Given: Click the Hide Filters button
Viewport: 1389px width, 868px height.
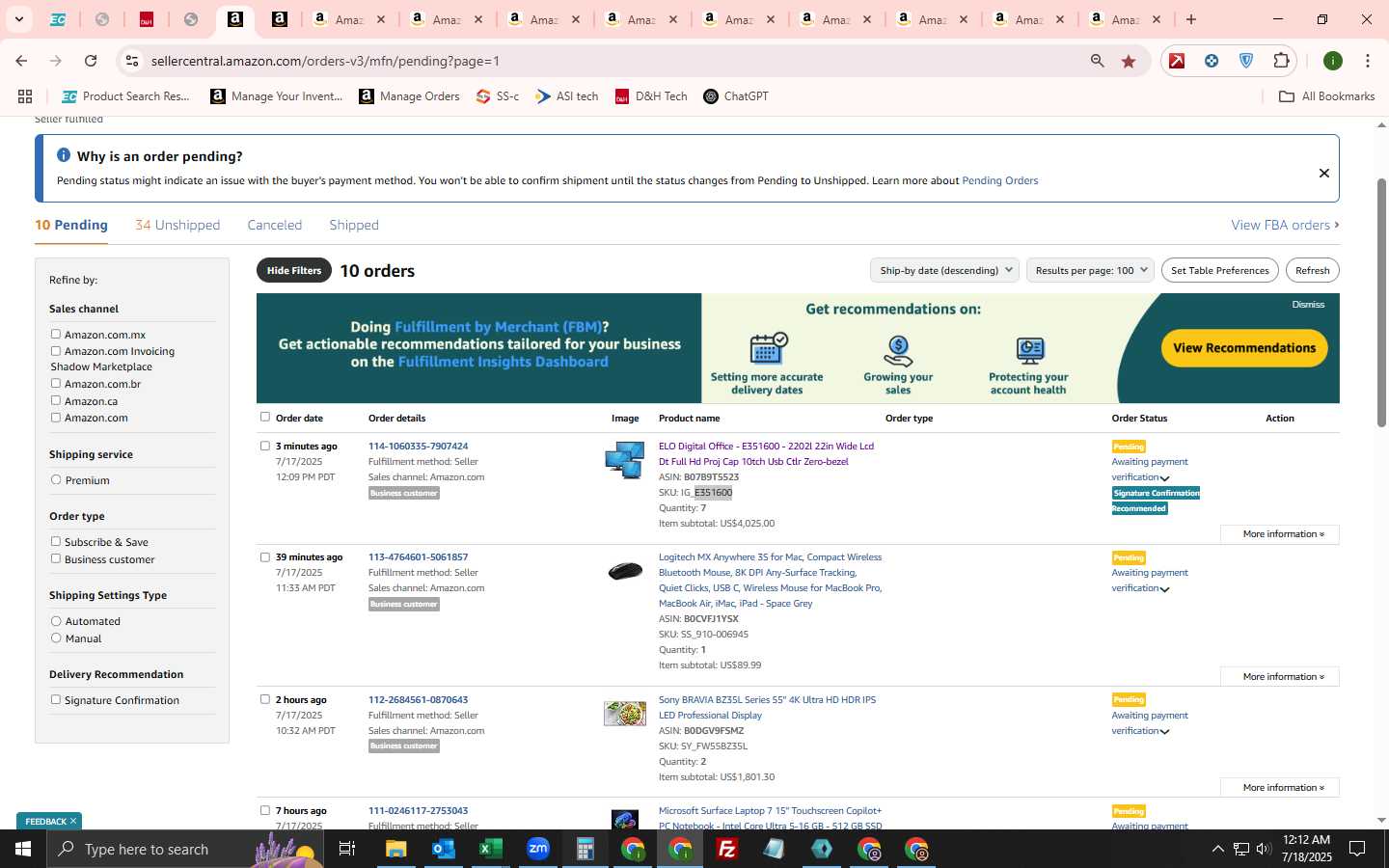Looking at the screenshot, I should tap(294, 270).
